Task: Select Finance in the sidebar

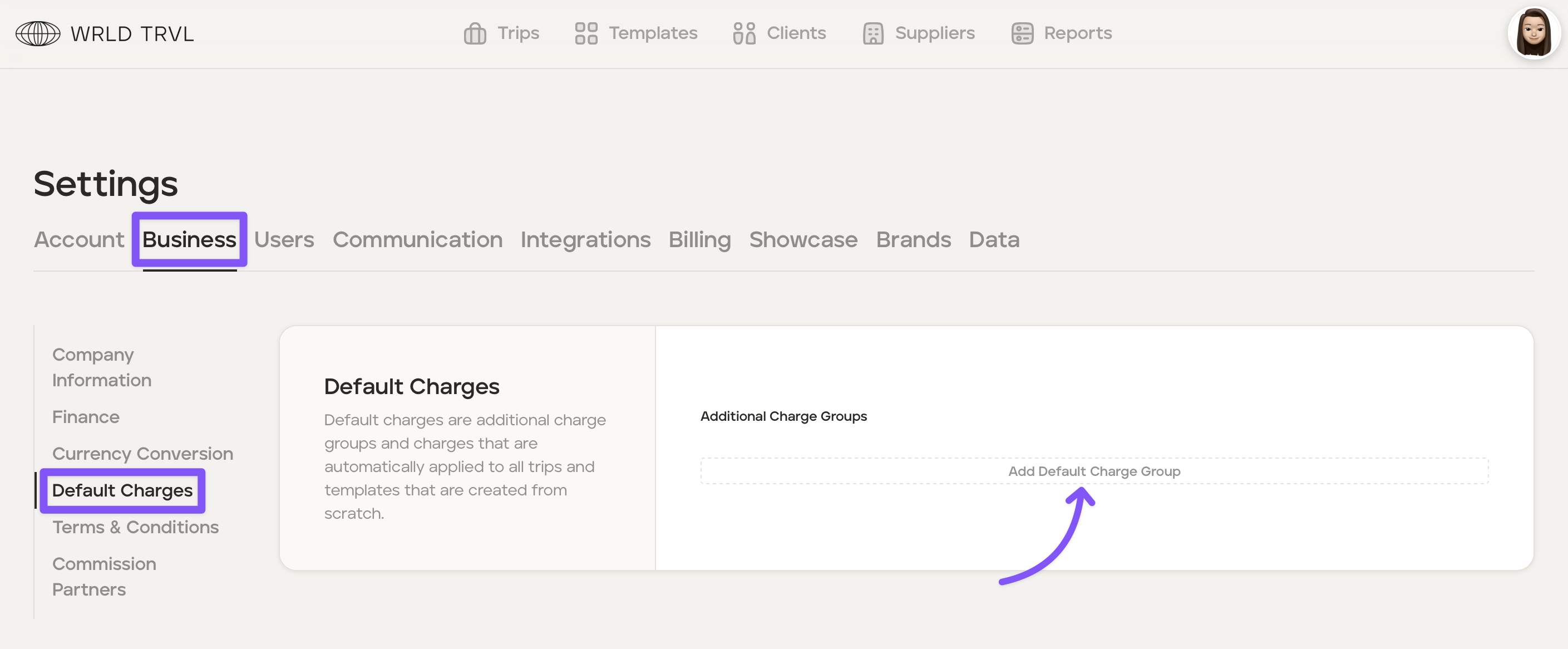Action: coord(86,417)
